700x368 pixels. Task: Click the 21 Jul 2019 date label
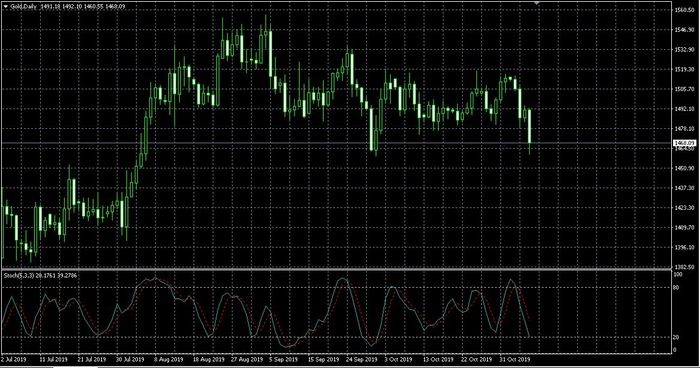pyautogui.click(x=92, y=359)
